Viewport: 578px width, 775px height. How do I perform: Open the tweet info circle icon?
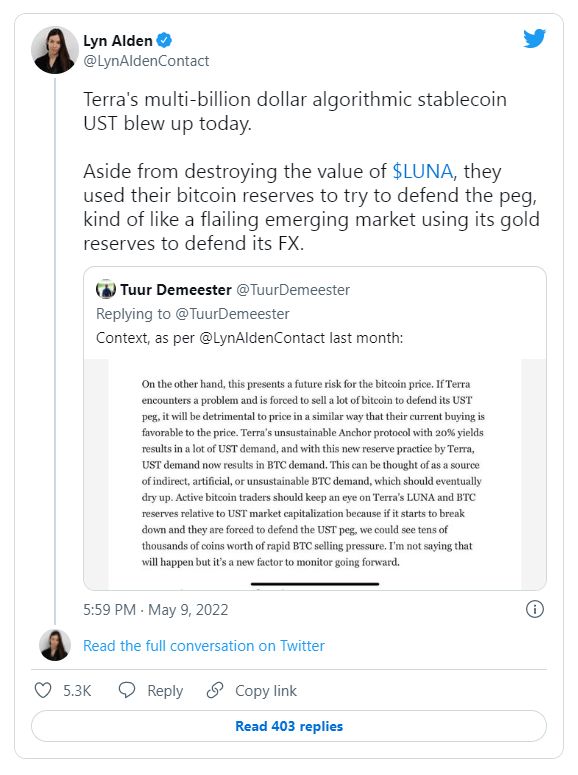coord(534,609)
